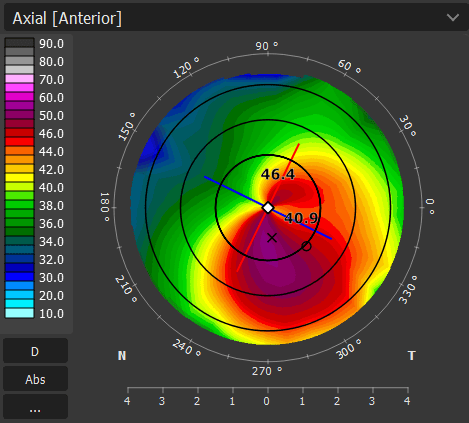Click the T temporal side label
Screen dimensions: 469x423
tap(412, 356)
